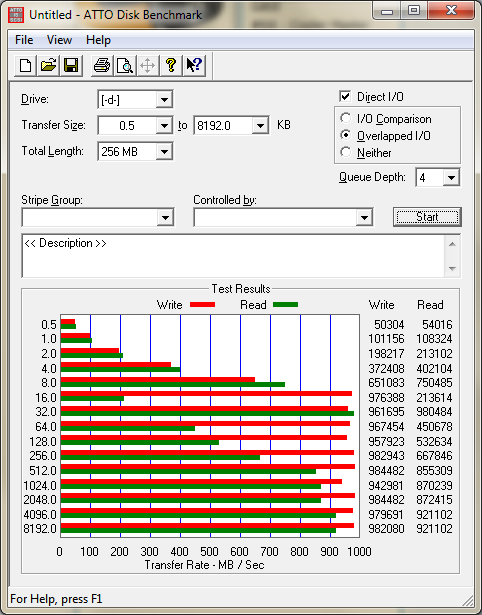Open Print Preview toolbar icon
This screenshot has height=615, width=482.
click(x=125, y=65)
